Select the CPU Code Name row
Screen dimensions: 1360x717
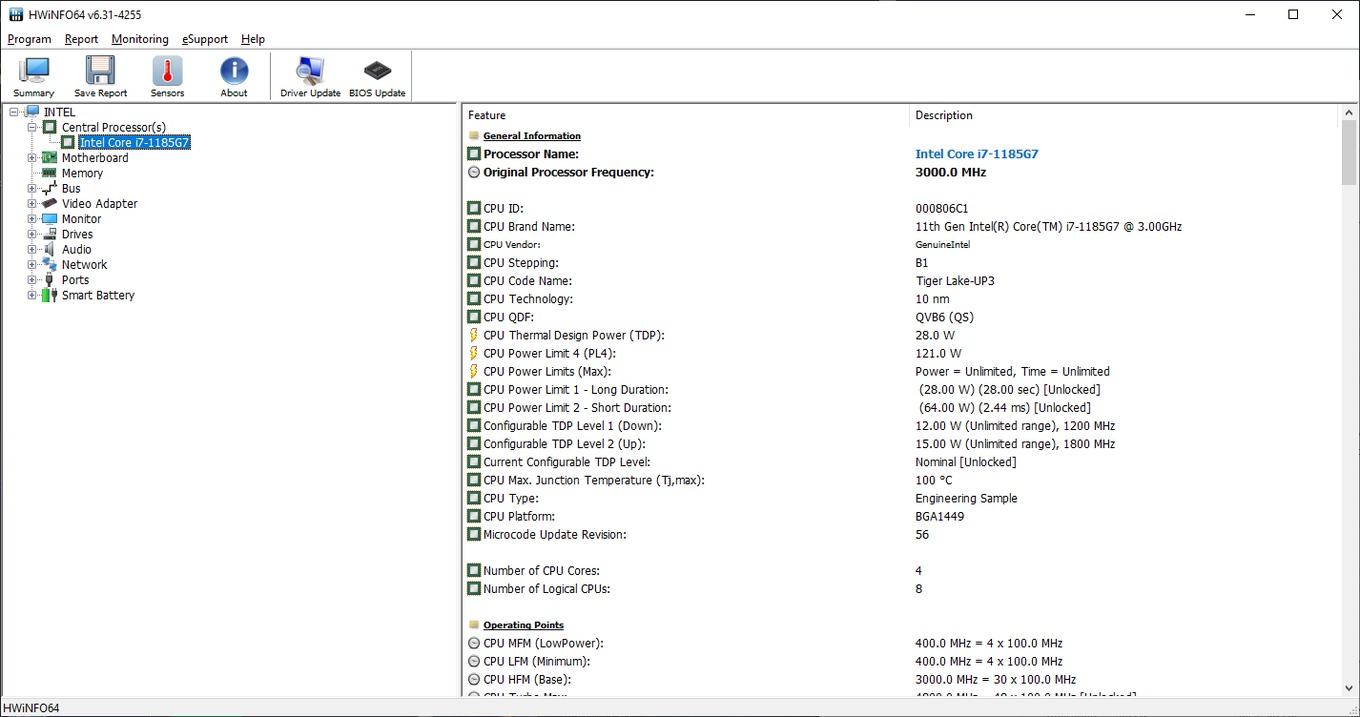(900, 281)
